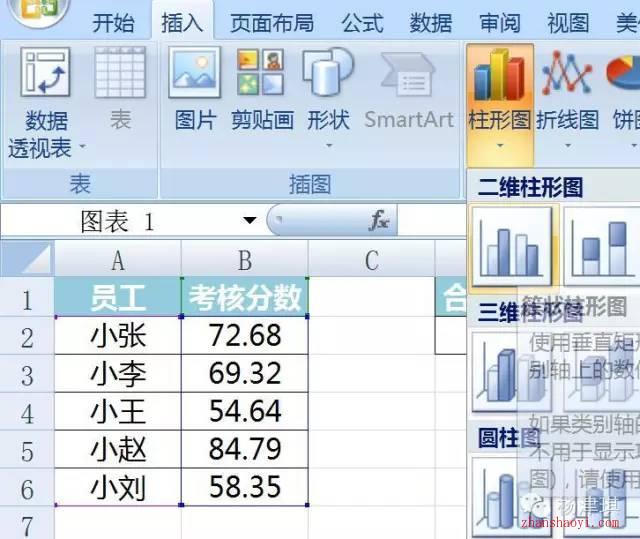Click the fx insert function button

[x=379, y=221]
